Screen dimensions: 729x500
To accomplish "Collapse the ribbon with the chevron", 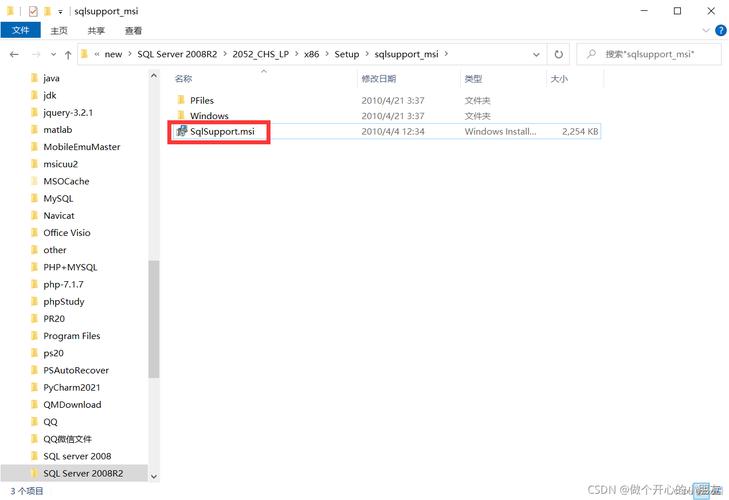I will (706, 31).
